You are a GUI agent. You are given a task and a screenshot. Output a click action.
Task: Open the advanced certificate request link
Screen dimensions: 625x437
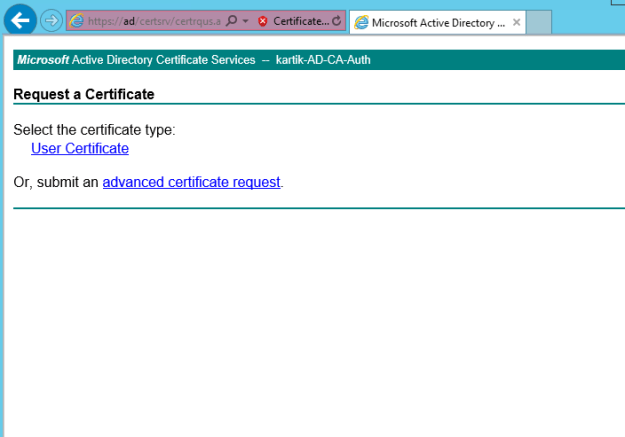pos(191,182)
